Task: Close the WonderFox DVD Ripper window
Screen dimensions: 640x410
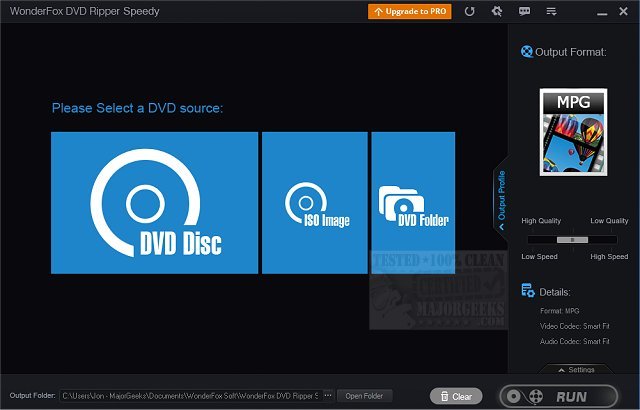Action: [623, 11]
